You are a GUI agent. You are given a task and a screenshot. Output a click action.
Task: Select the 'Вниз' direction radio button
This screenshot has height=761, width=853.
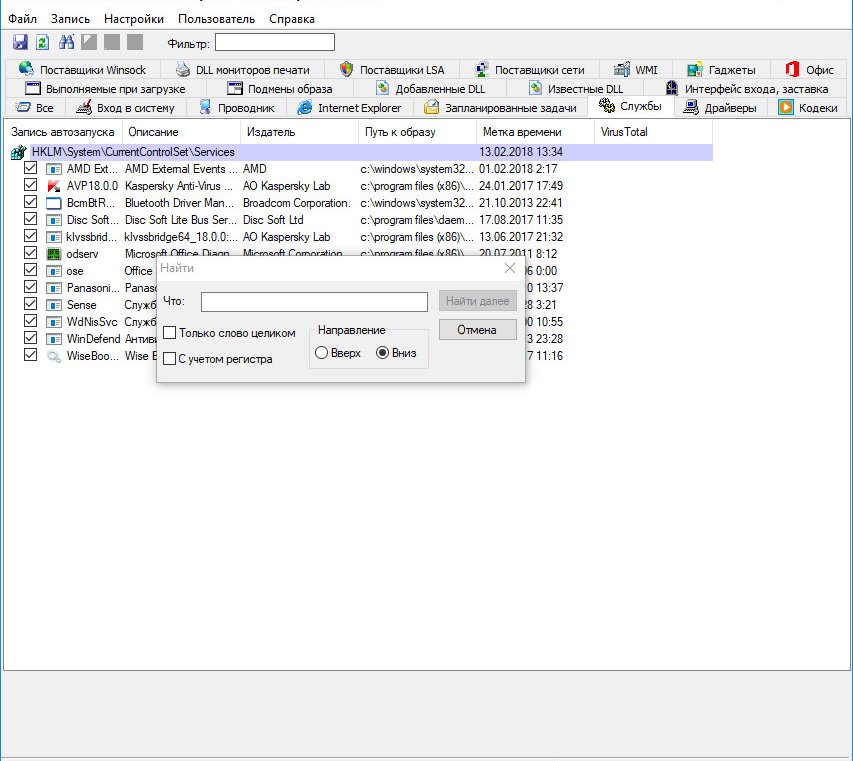click(x=382, y=353)
